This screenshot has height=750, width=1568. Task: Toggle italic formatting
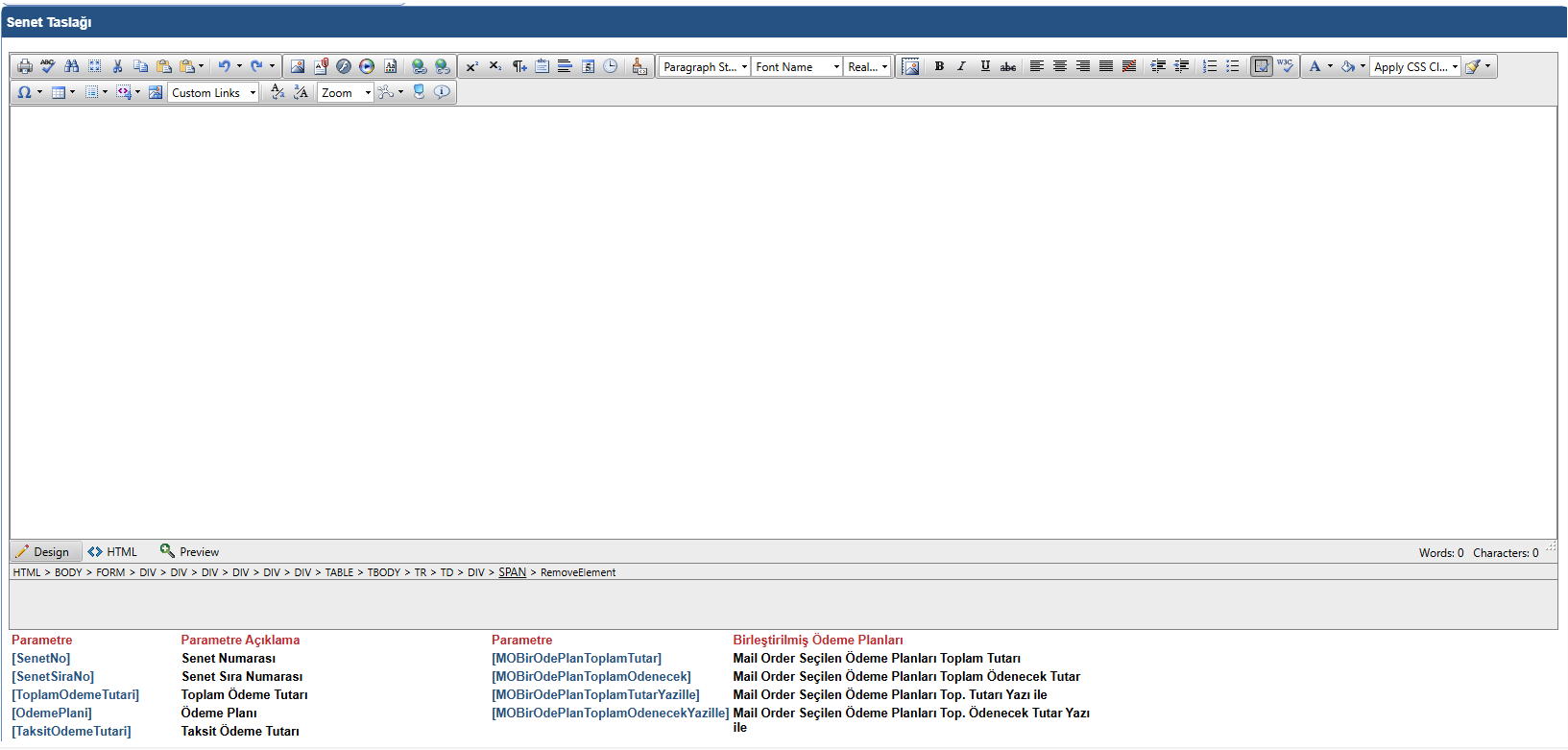[961, 66]
